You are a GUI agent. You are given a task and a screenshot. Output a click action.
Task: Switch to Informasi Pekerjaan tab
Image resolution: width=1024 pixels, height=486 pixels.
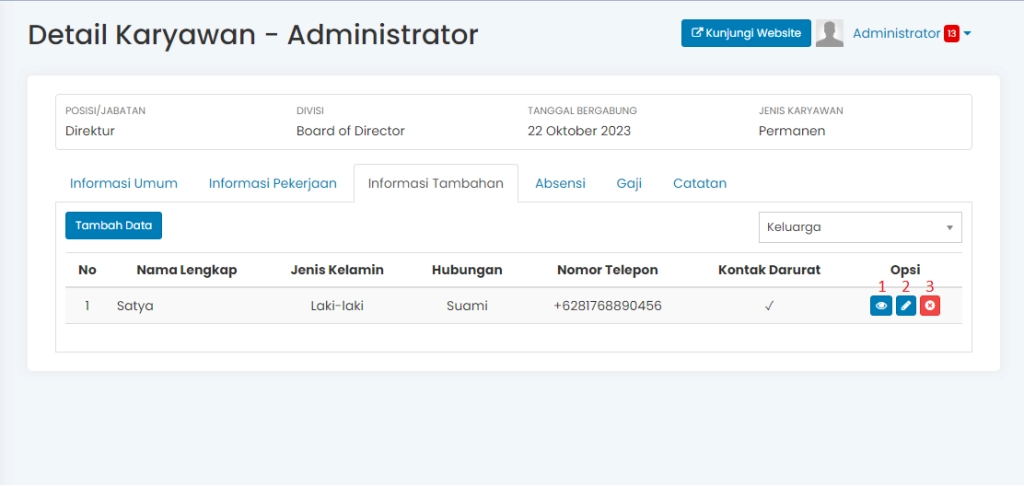(272, 184)
